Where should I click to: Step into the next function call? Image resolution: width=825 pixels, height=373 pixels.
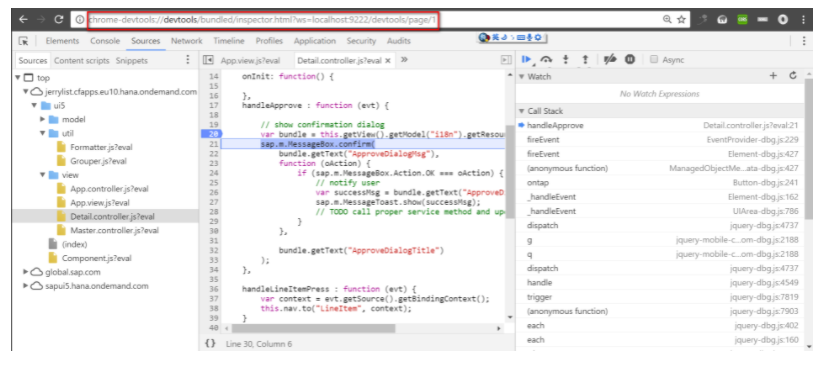[x=566, y=60]
